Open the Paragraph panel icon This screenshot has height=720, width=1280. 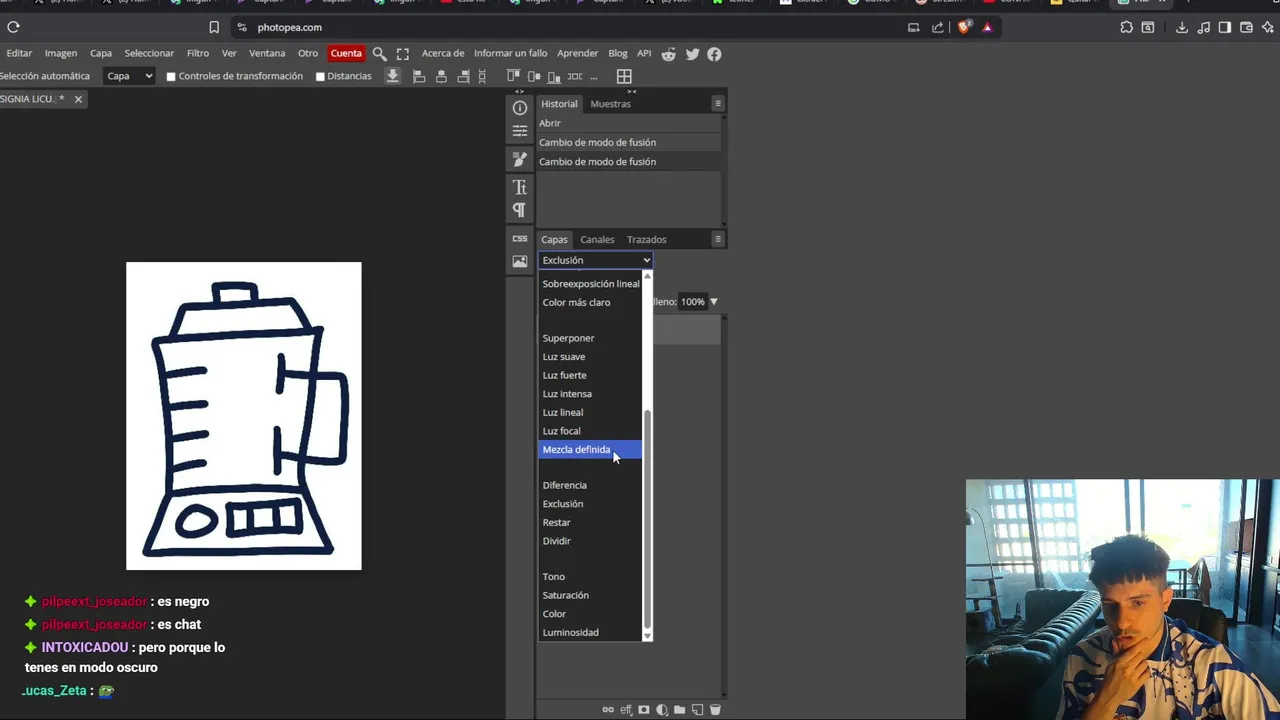coord(519,210)
